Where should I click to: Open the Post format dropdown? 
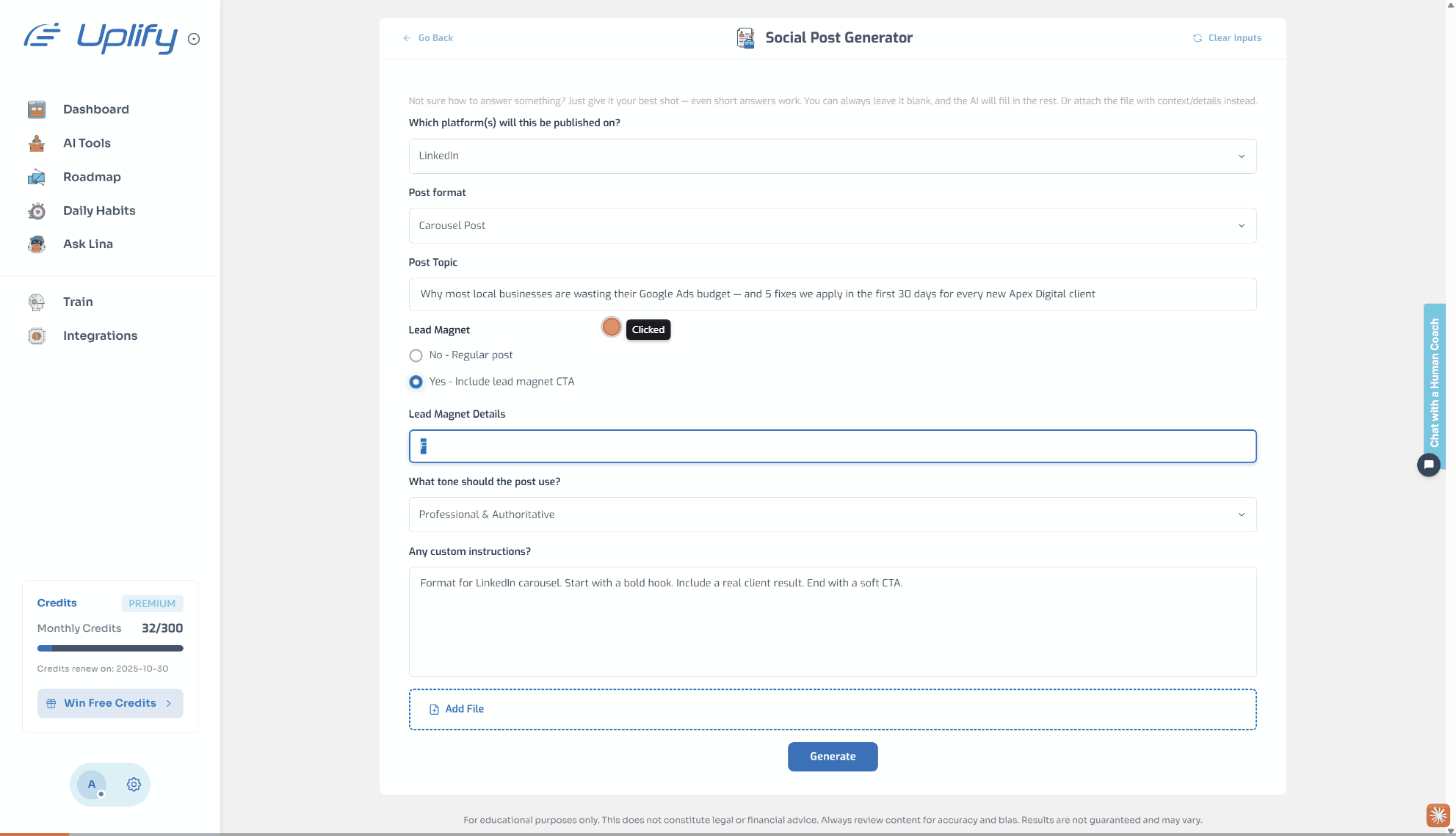[x=832, y=226]
